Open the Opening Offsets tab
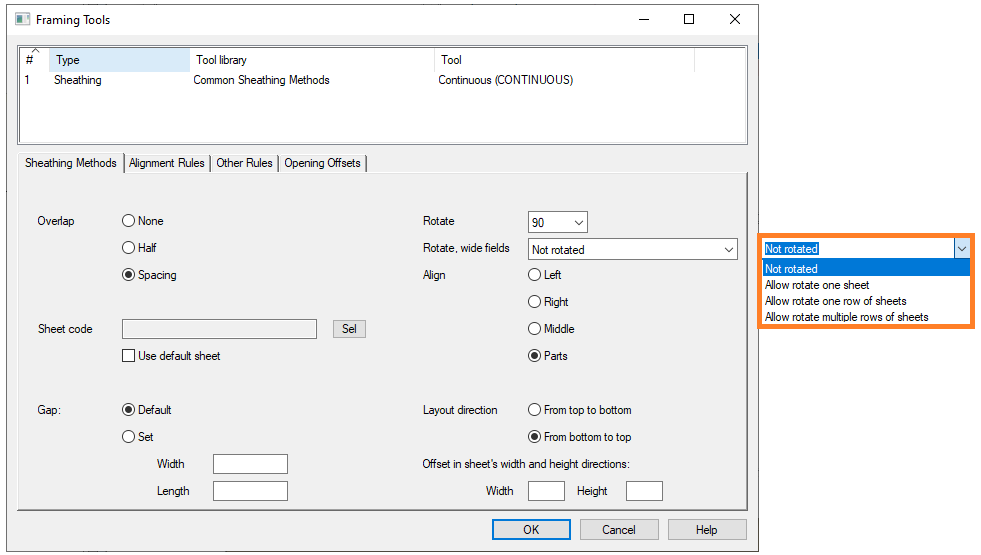Image resolution: width=981 pixels, height=555 pixels. point(322,163)
